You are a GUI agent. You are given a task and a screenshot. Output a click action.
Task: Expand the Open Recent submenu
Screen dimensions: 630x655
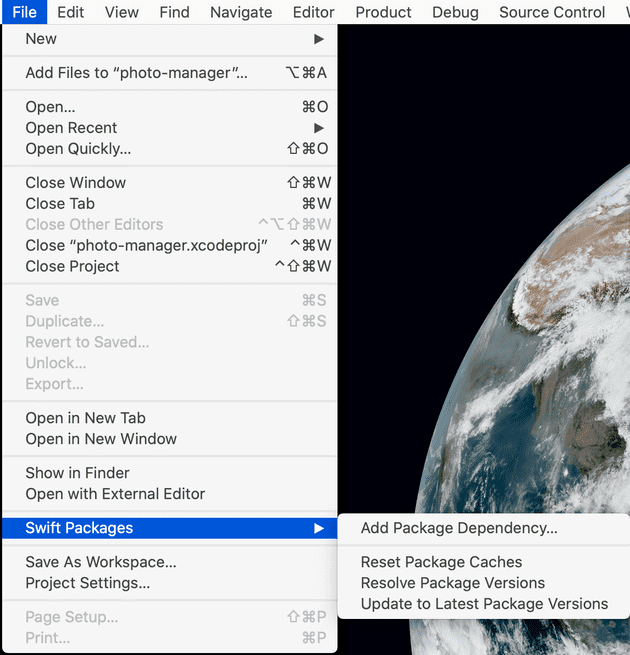point(170,128)
